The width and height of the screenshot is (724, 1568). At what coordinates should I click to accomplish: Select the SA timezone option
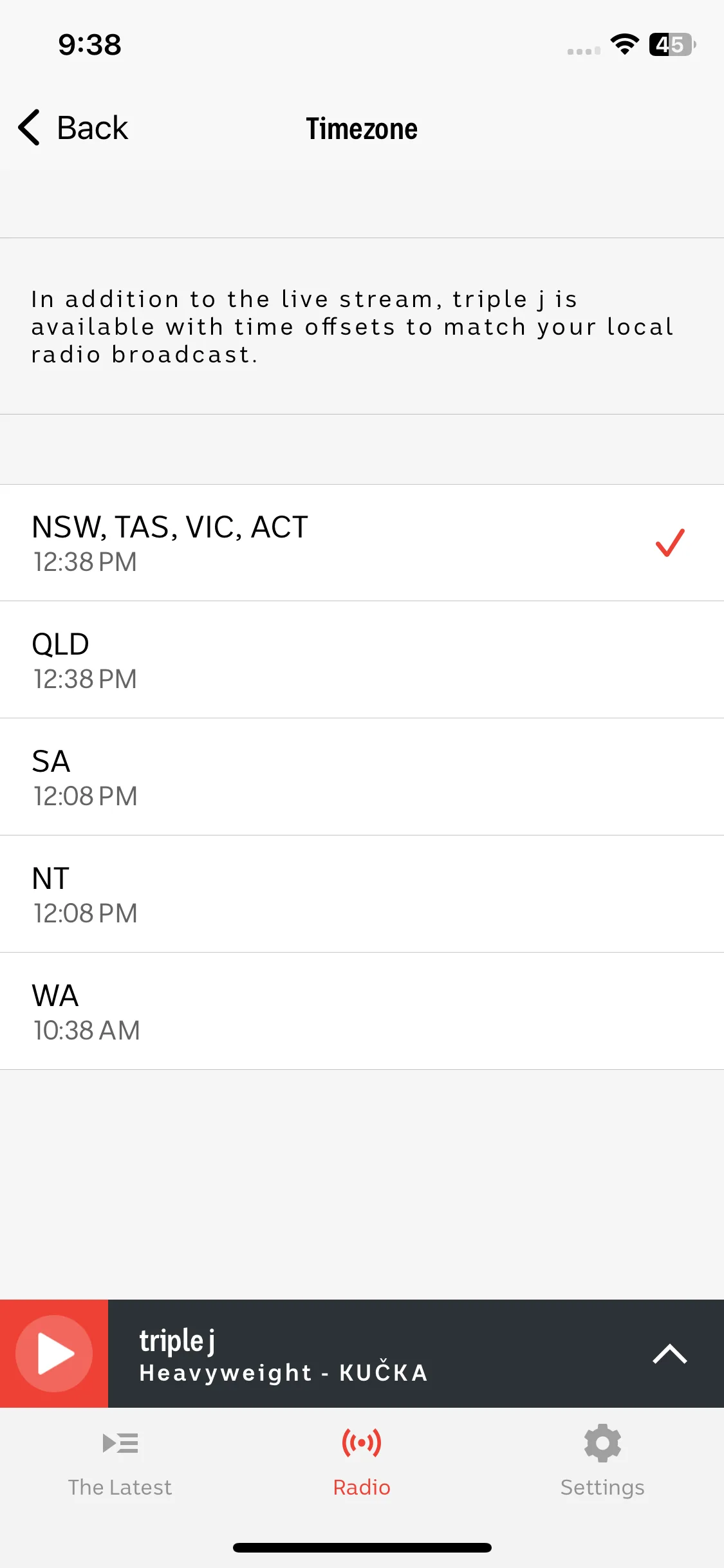click(x=362, y=777)
